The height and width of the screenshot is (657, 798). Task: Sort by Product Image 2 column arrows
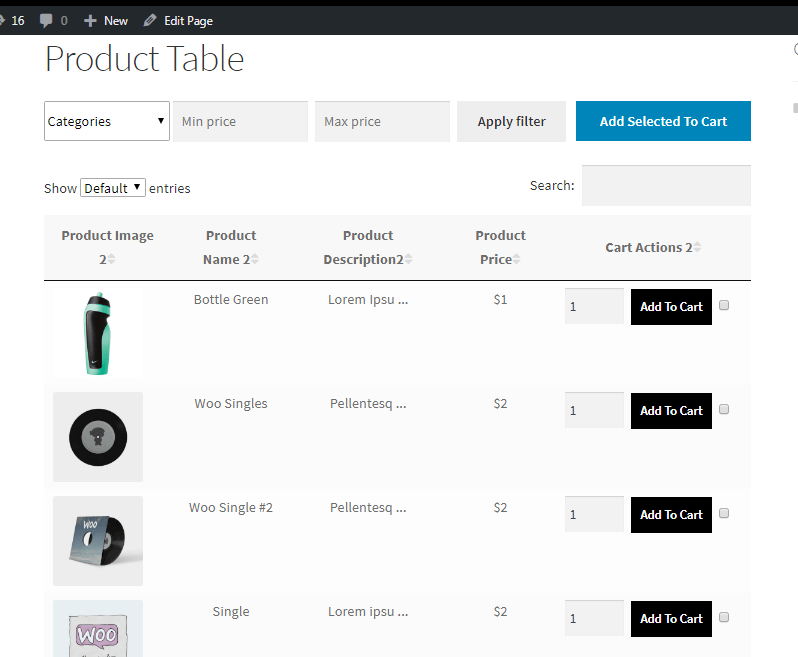pyautogui.click(x=111, y=259)
